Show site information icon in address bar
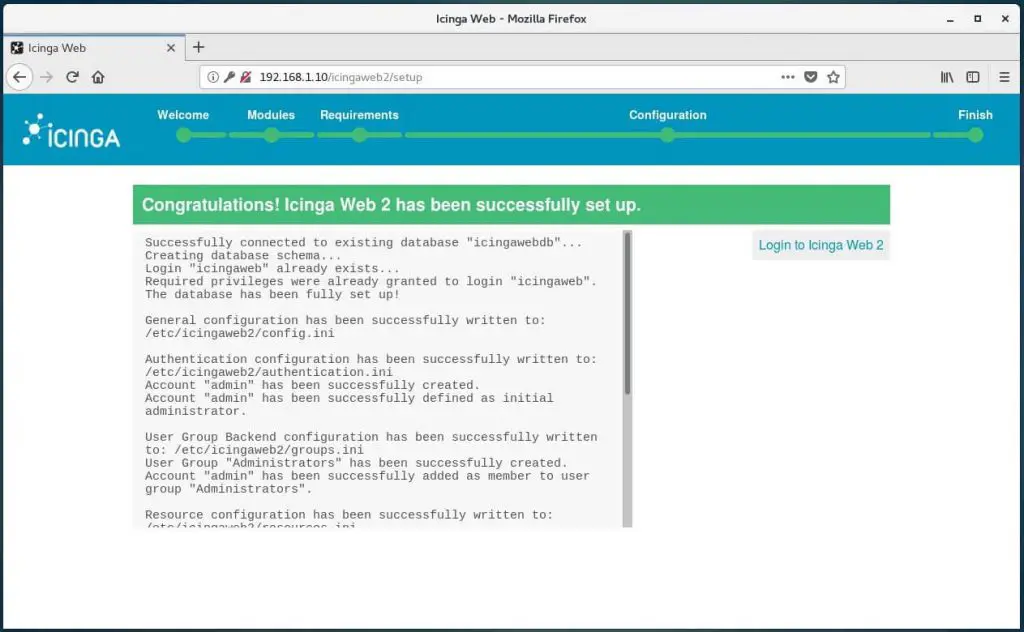Image resolution: width=1024 pixels, height=632 pixels. [213, 77]
